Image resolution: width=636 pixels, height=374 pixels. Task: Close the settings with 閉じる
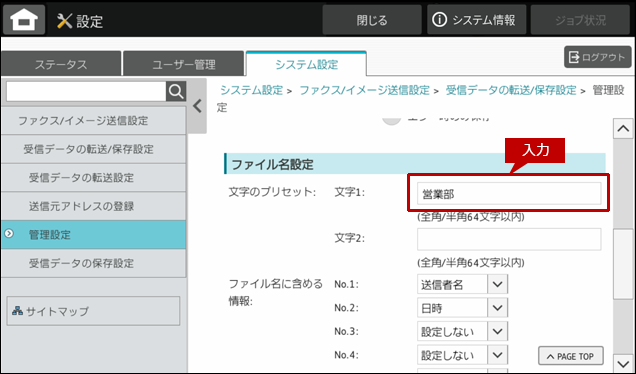point(372,20)
